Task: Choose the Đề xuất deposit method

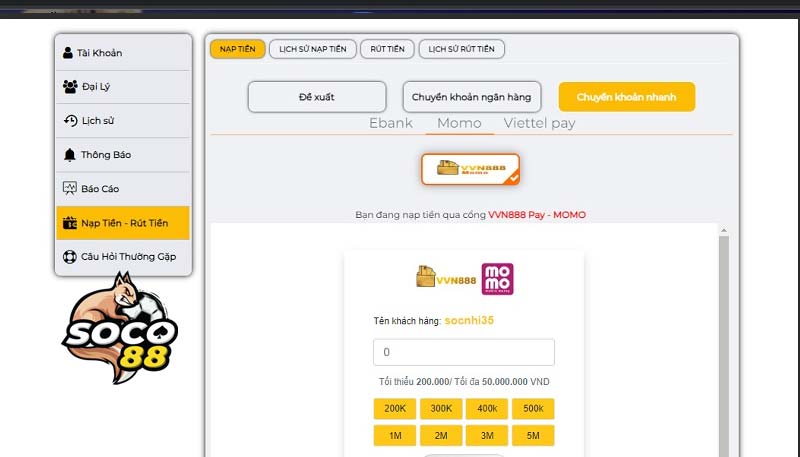Action: pyautogui.click(x=317, y=97)
